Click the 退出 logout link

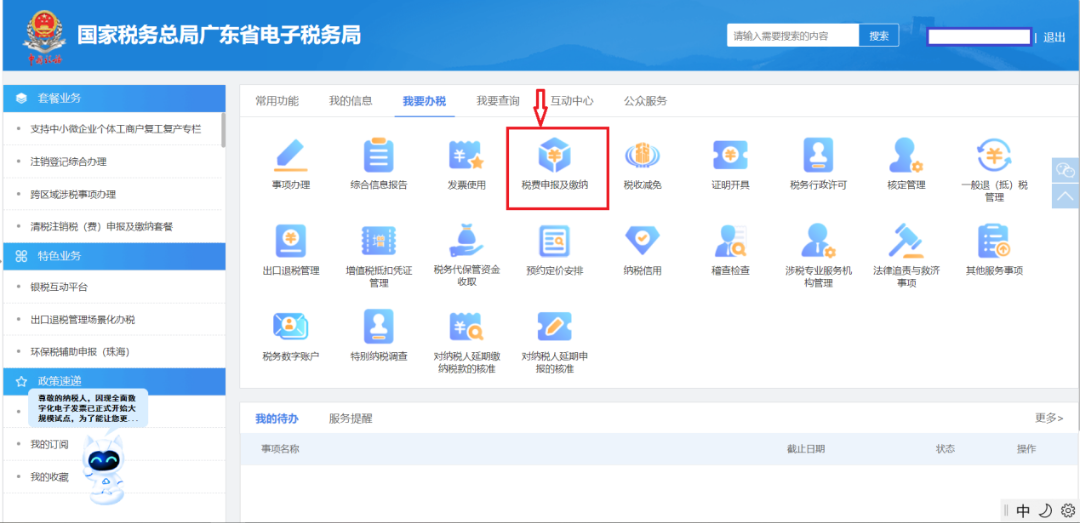coord(1055,37)
